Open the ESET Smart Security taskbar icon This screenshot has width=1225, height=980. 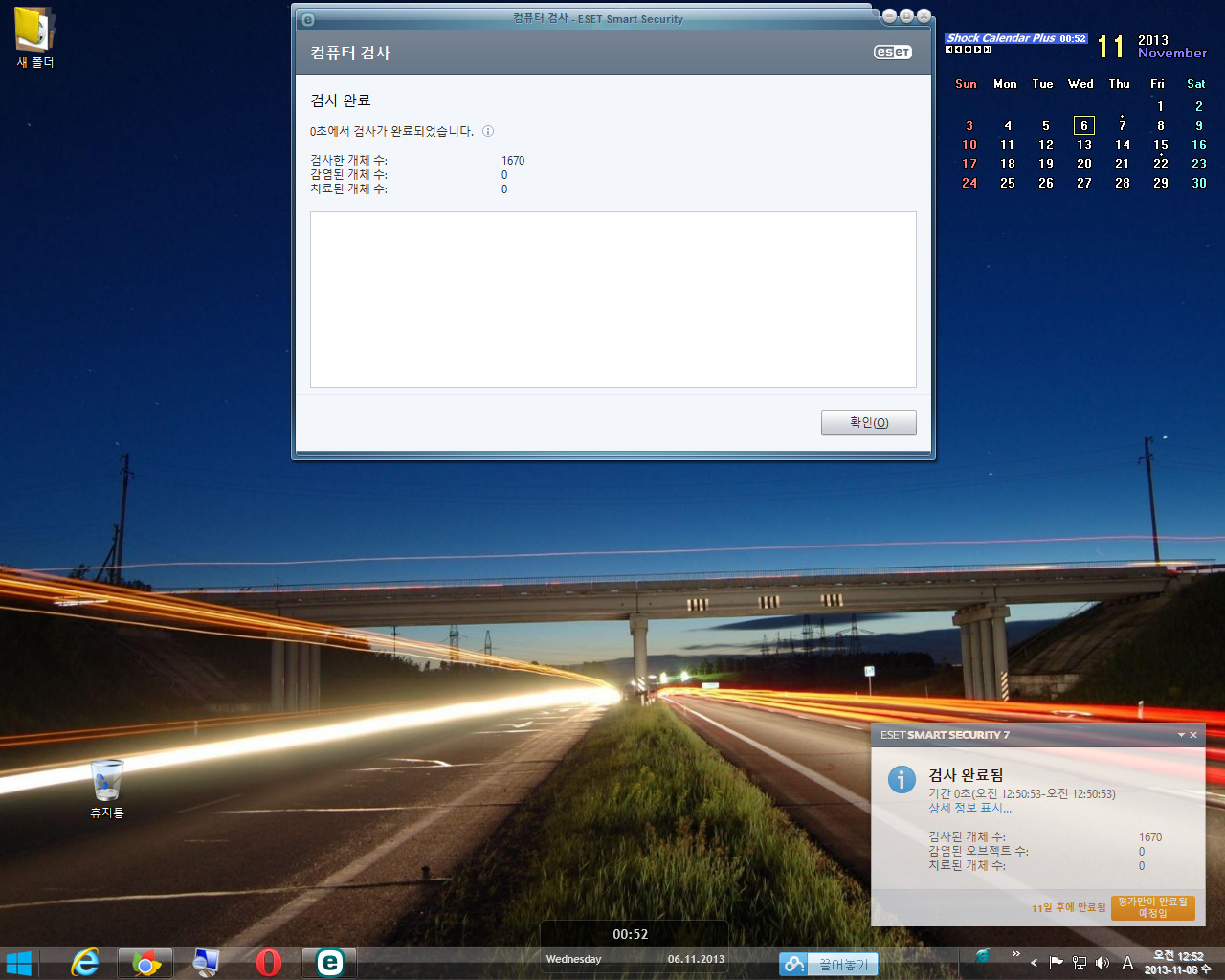[x=329, y=963]
